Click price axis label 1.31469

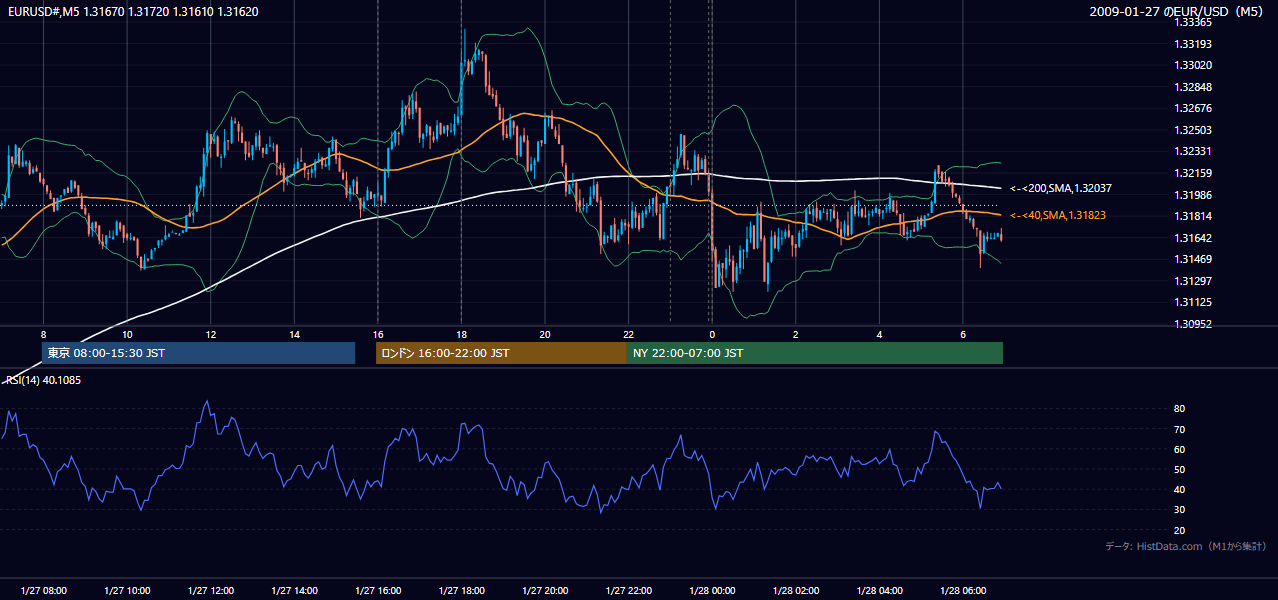coord(1193,259)
